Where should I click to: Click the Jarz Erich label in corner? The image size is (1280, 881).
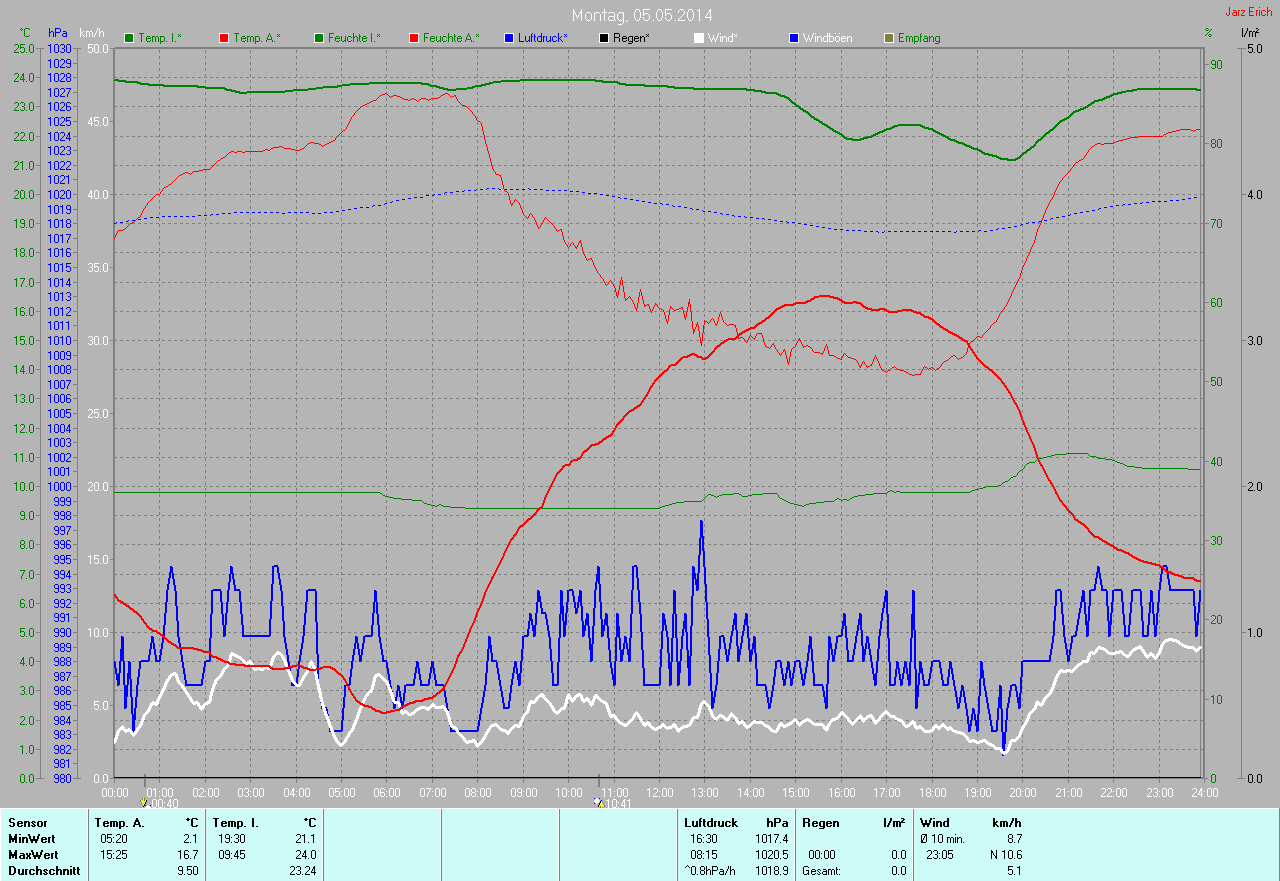coord(1248,12)
